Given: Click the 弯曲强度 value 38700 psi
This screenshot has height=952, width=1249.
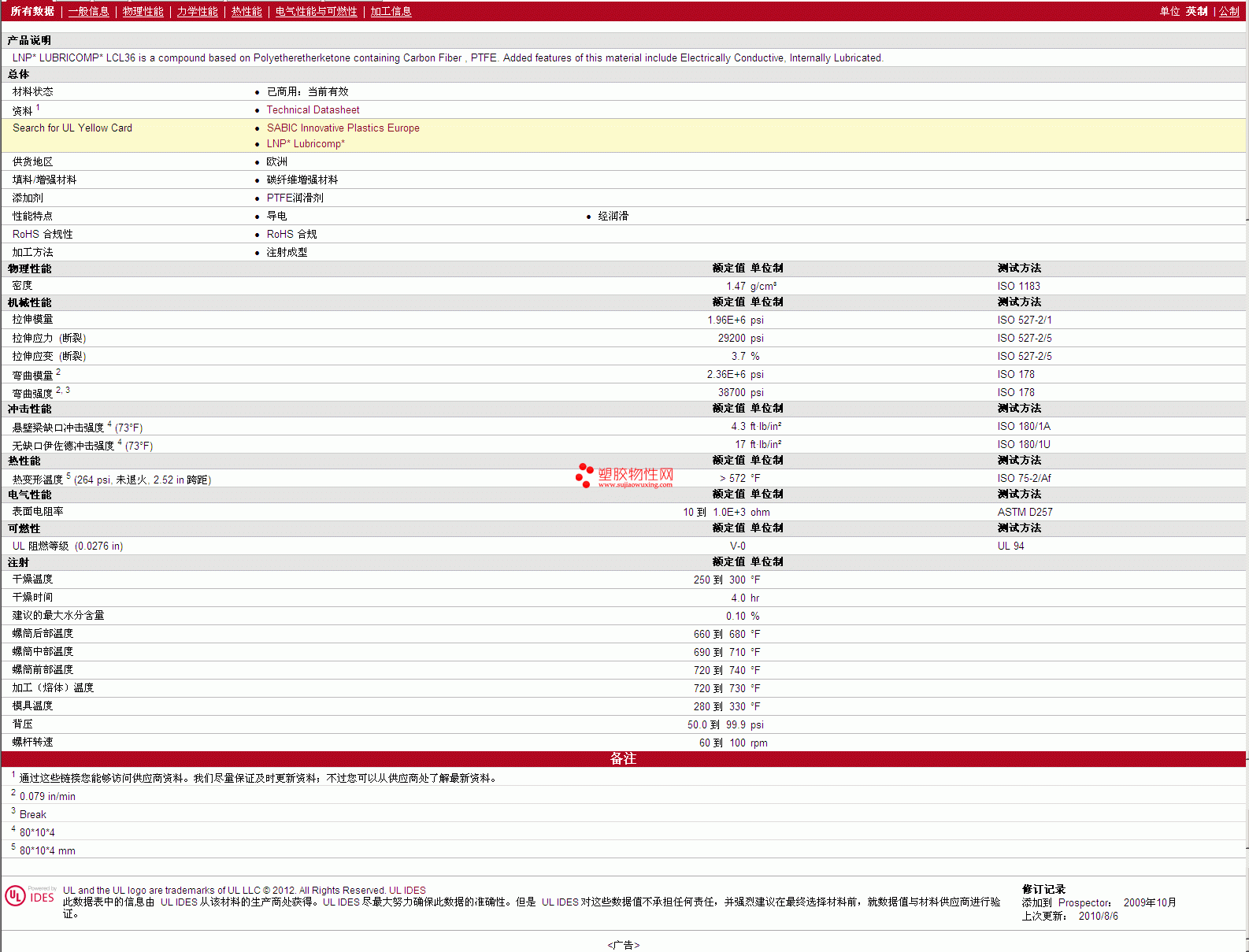Looking at the screenshot, I should [x=740, y=392].
